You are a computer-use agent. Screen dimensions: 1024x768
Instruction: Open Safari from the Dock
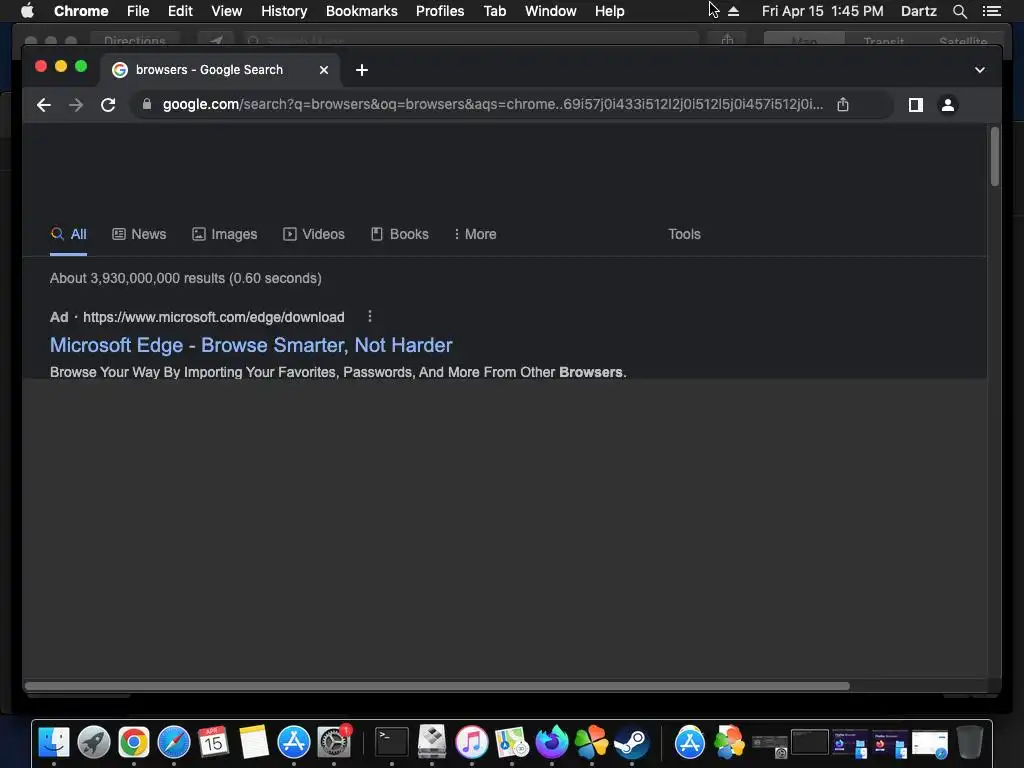pyautogui.click(x=174, y=742)
